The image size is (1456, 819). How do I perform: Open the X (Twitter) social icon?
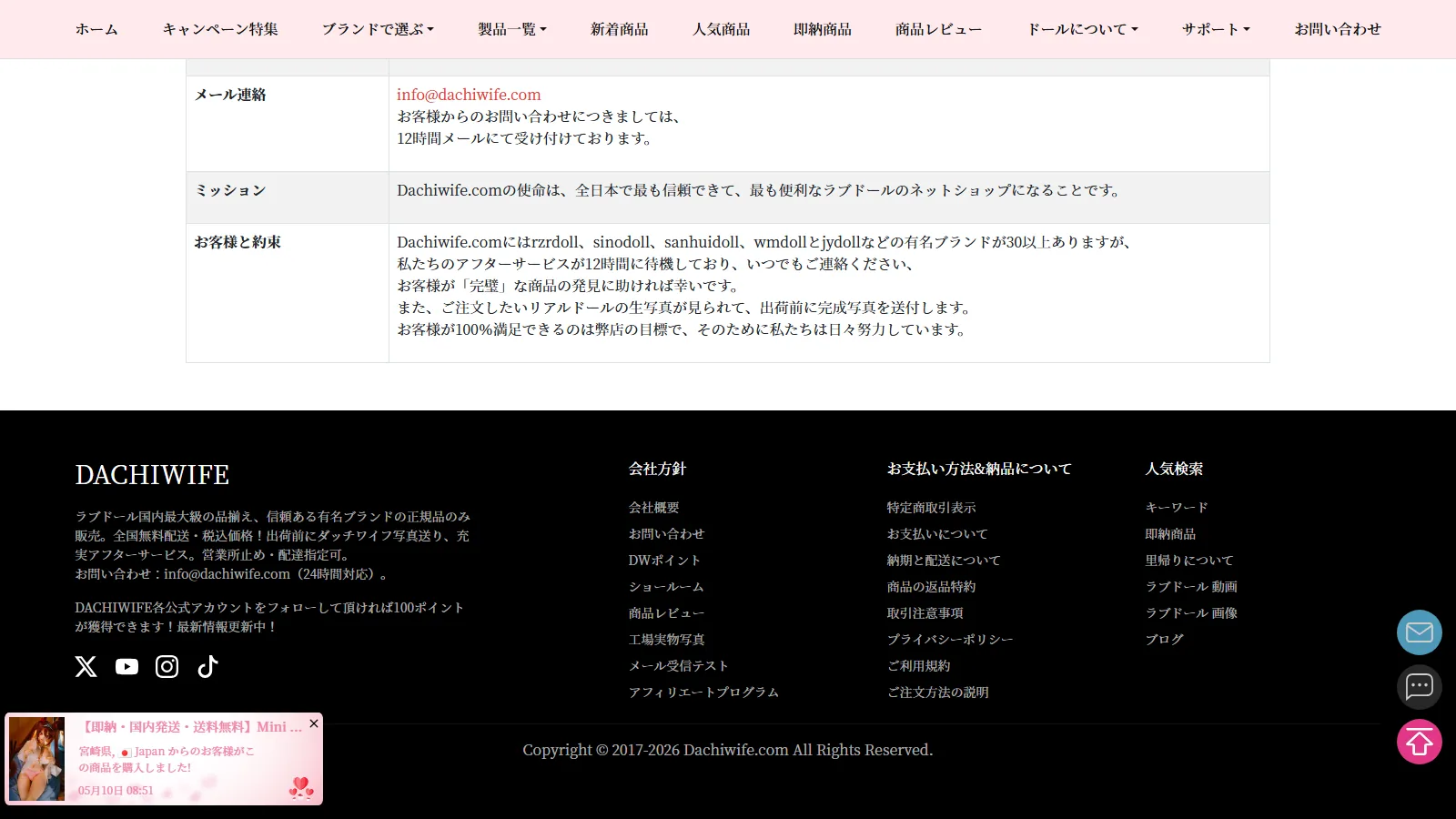[x=86, y=667]
